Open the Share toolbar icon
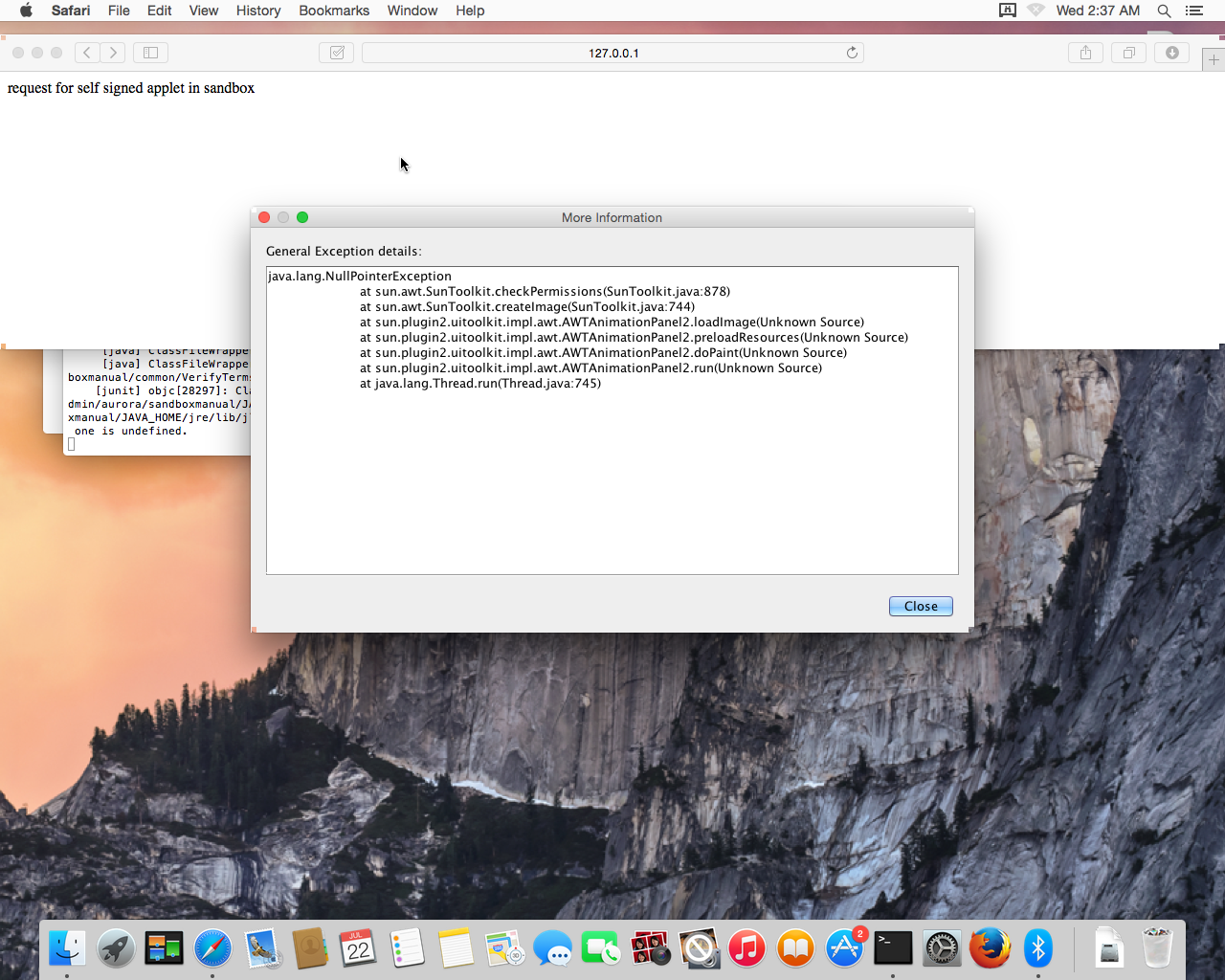This screenshot has width=1225, height=980. [1085, 53]
